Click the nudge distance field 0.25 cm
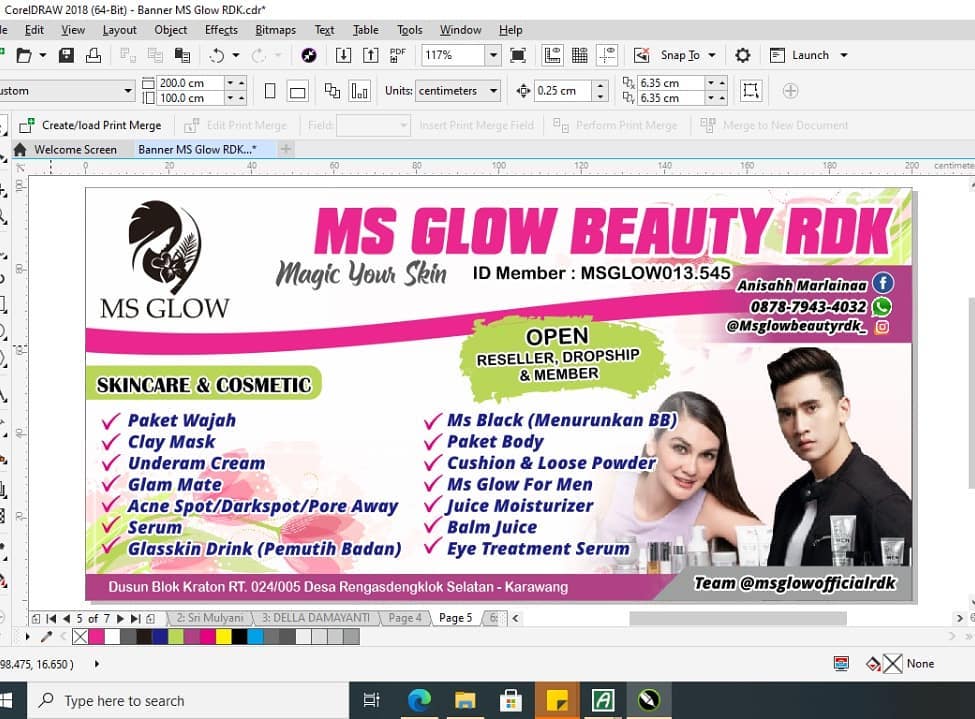The width and height of the screenshot is (975, 719). [x=562, y=91]
